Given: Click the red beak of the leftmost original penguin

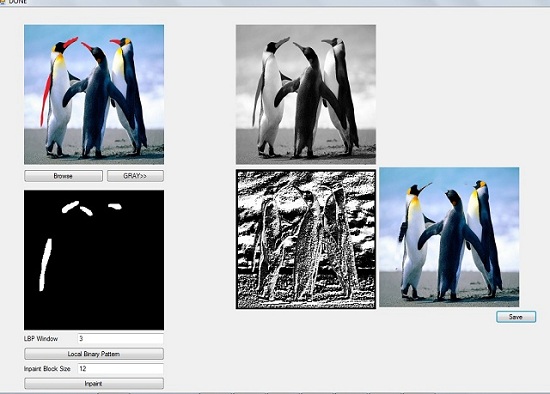Looking at the screenshot, I should [71, 42].
